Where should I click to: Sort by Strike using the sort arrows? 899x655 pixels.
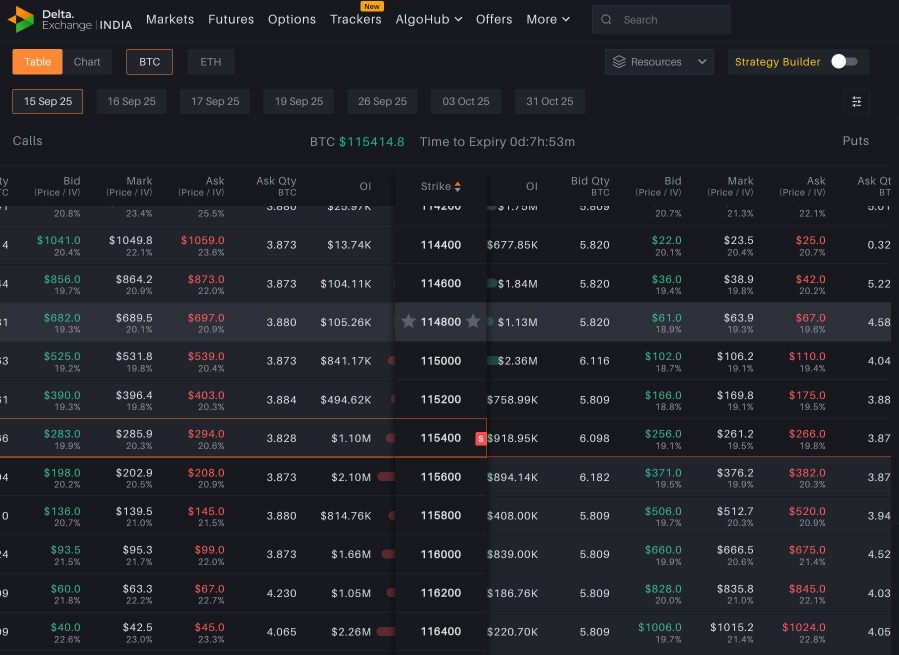458,186
